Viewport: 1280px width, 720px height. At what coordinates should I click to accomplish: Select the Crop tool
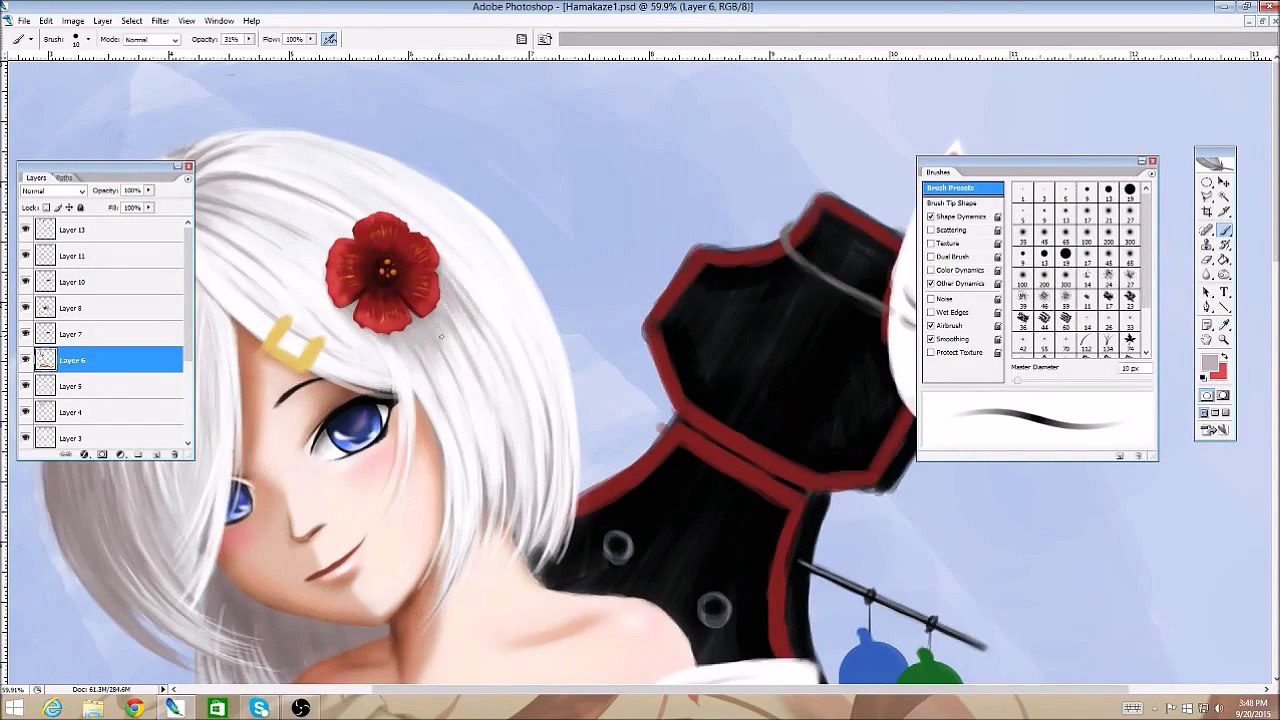(x=1206, y=211)
